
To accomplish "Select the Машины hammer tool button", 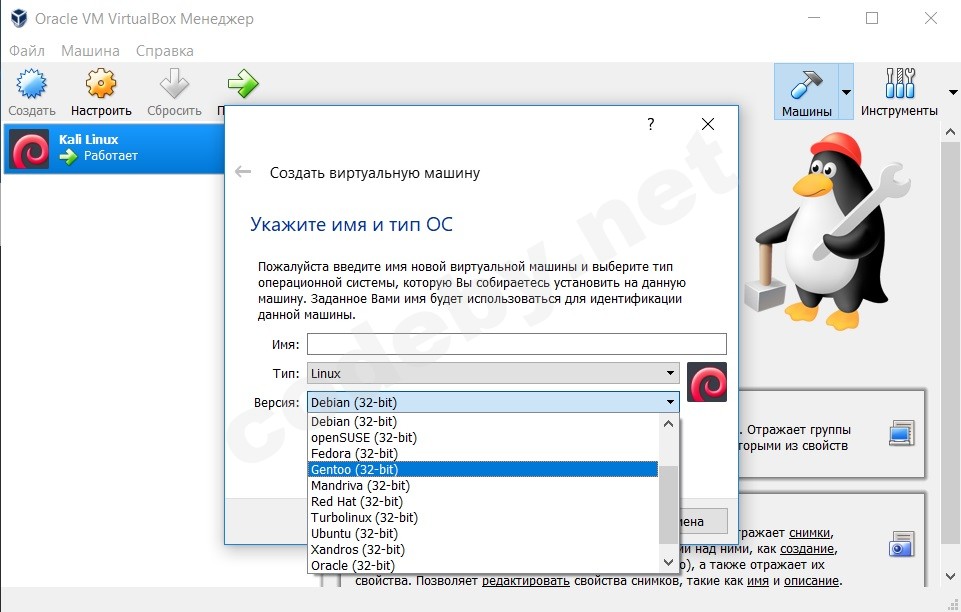I will (807, 92).
